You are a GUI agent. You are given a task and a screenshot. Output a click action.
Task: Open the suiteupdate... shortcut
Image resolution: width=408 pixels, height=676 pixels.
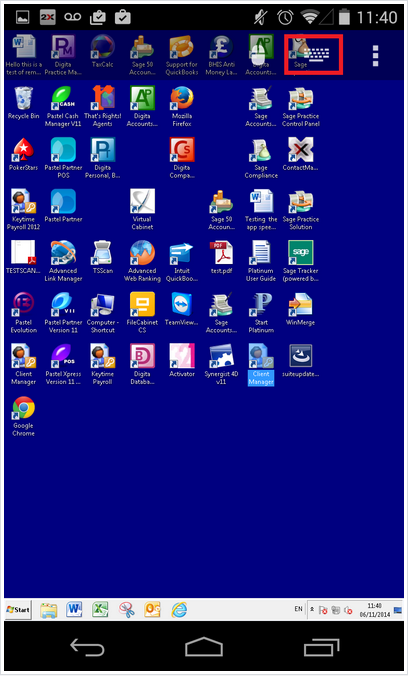pyautogui.click(x=301, y=361)
